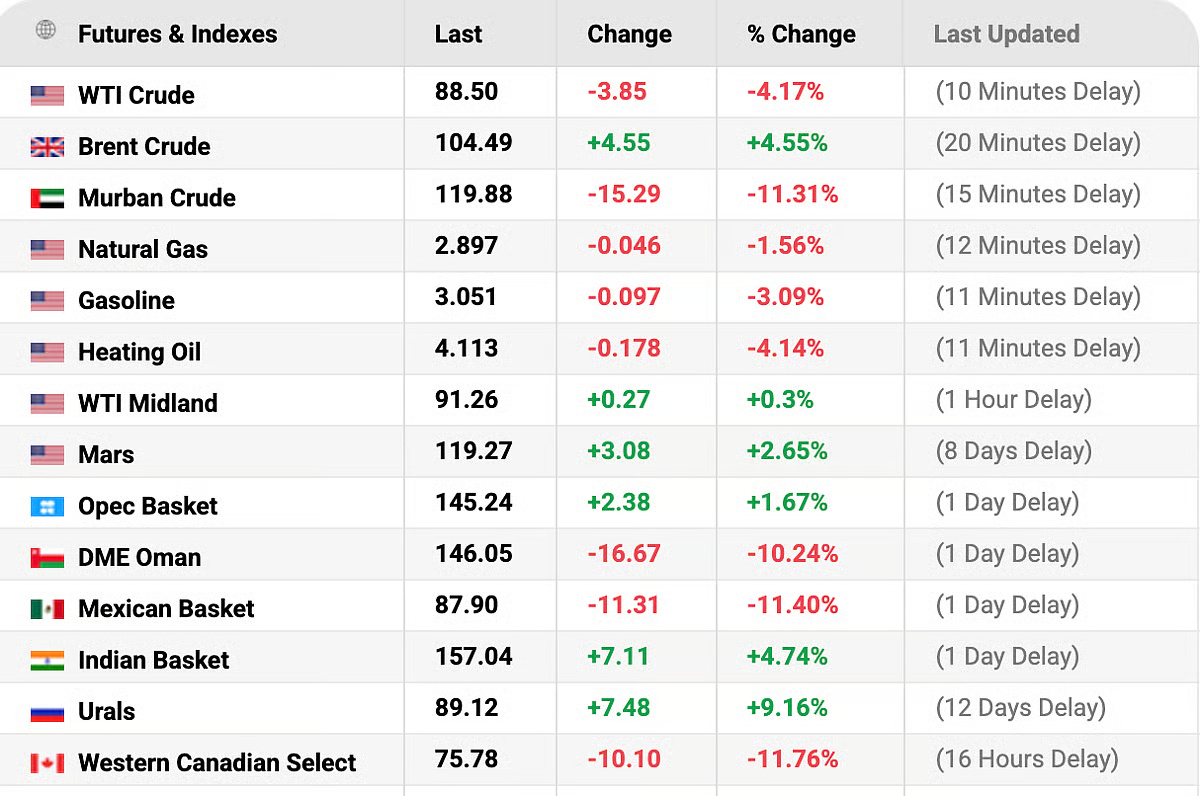Click the Urals percent change +9.16%

click(x=787, y=708)
